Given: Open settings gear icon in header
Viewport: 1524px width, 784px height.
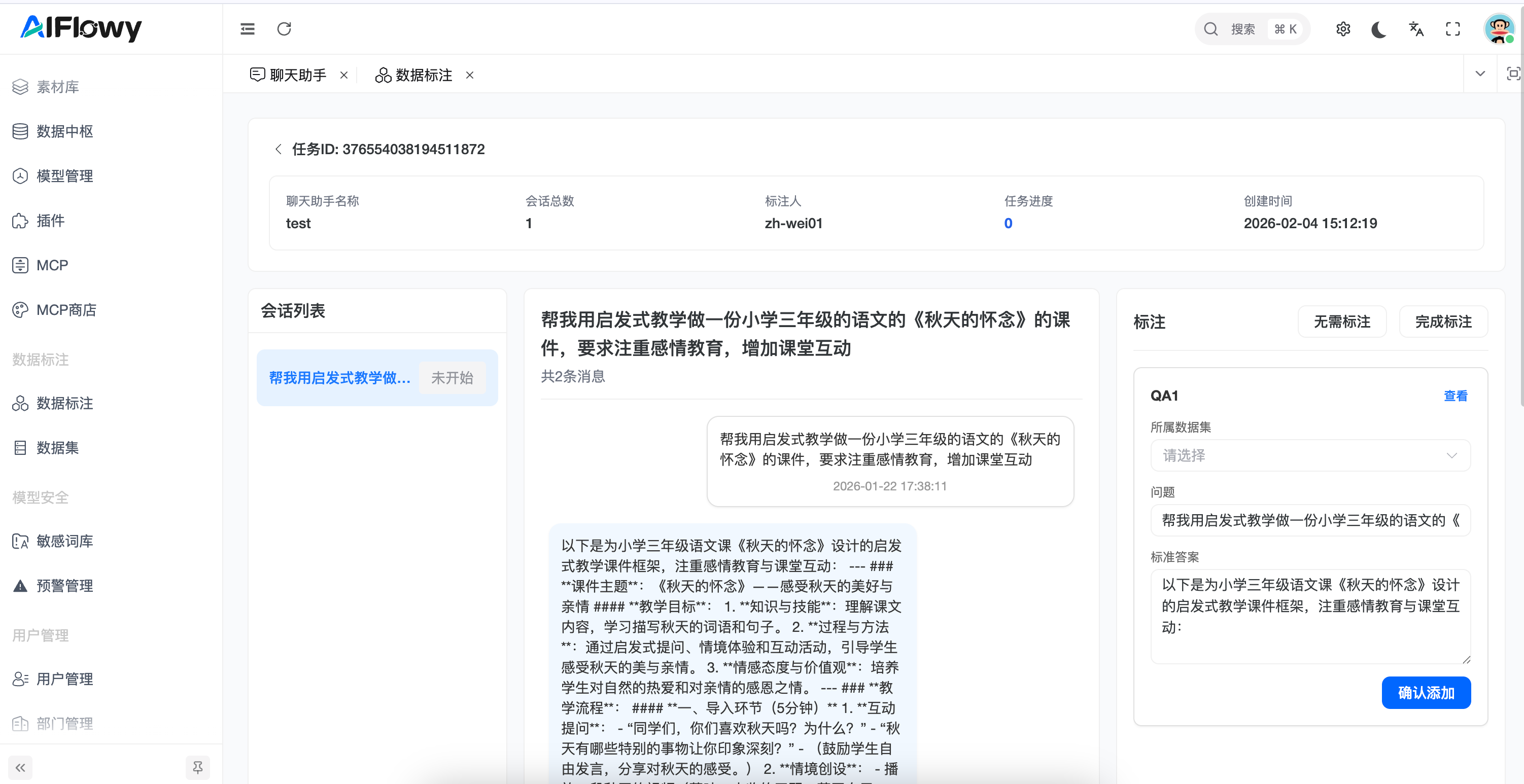Looking at the screenshot, I should (x=1342, y=29).
